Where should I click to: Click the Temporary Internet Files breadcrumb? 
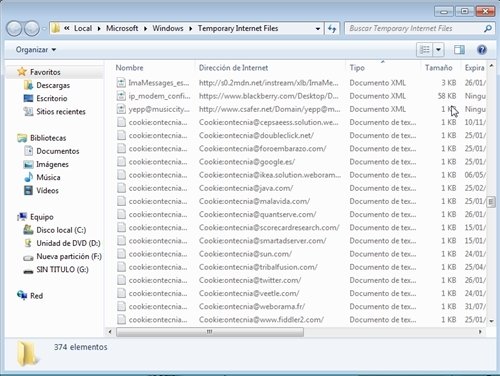point(238,28)
